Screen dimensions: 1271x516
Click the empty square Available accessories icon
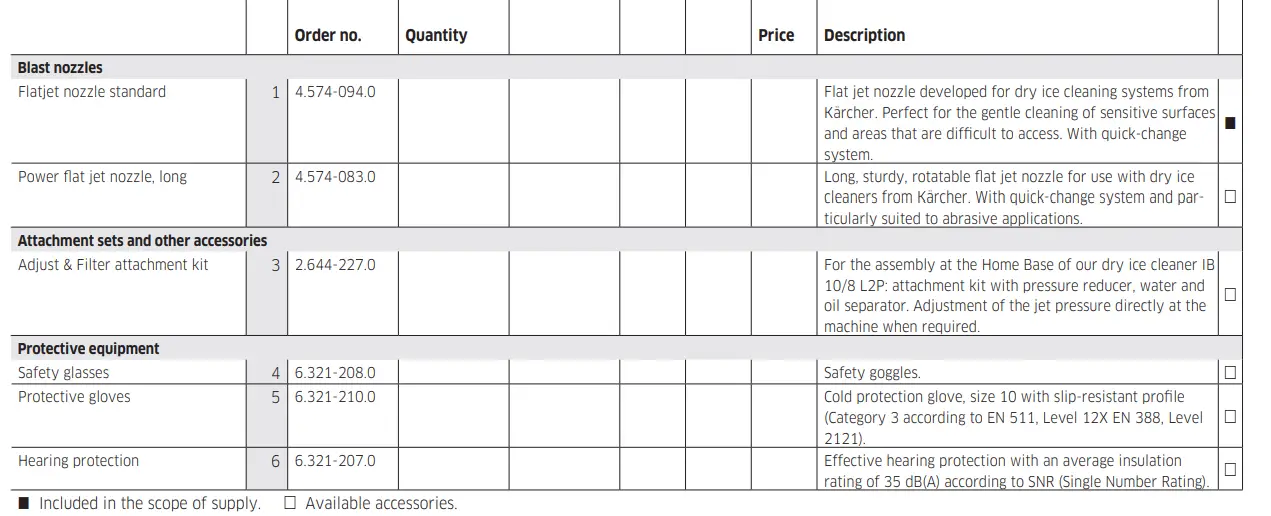[290, 503]
